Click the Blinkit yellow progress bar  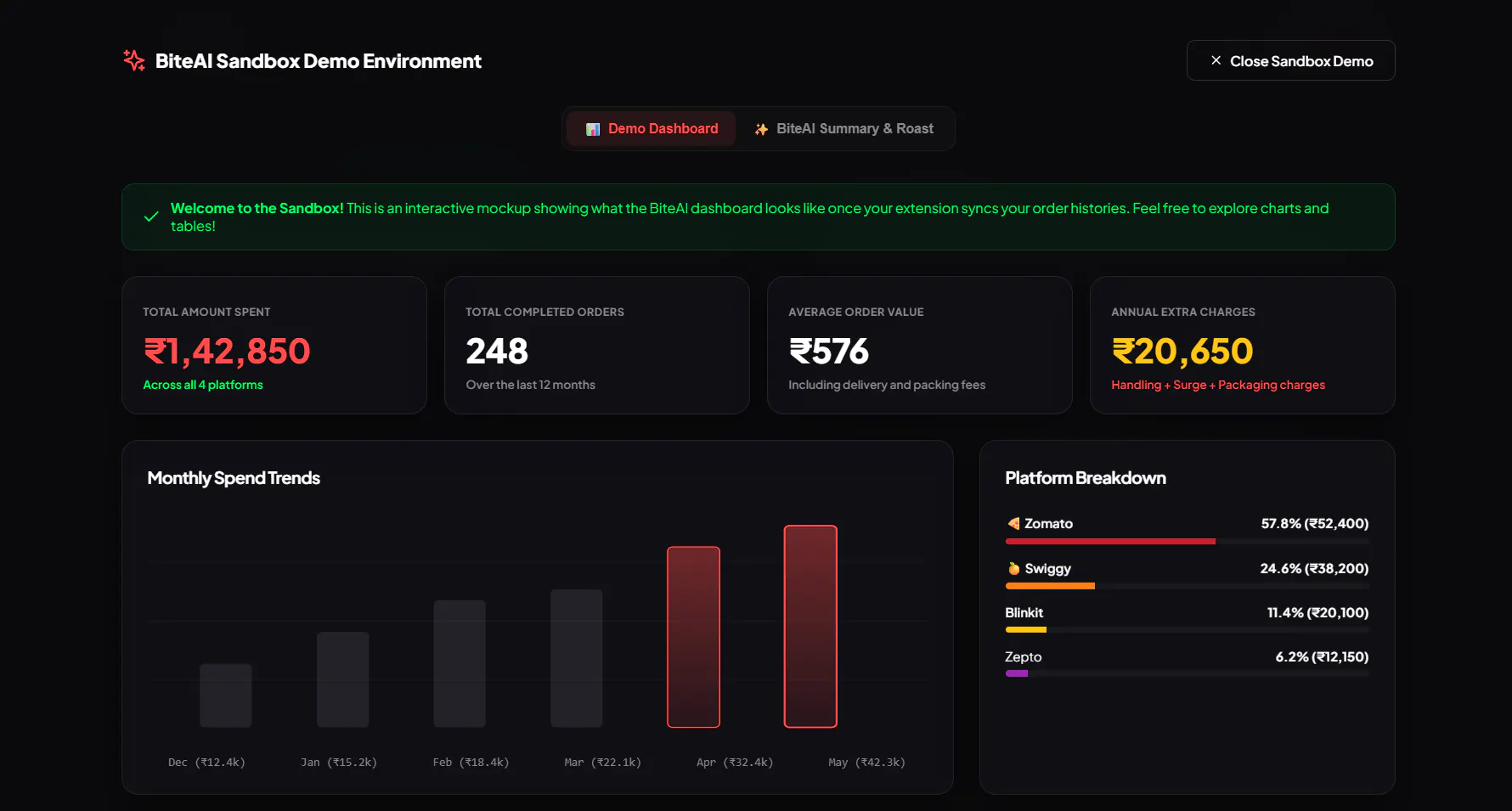tap(1026, 630)
